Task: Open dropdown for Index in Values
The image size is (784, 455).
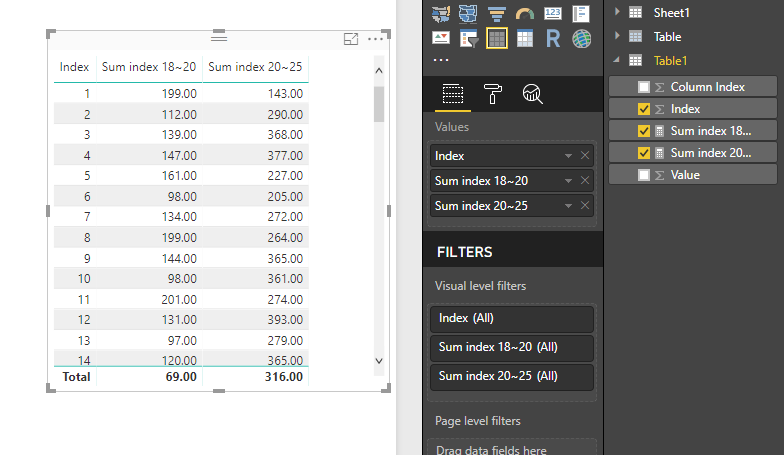Action: point(568,156)
